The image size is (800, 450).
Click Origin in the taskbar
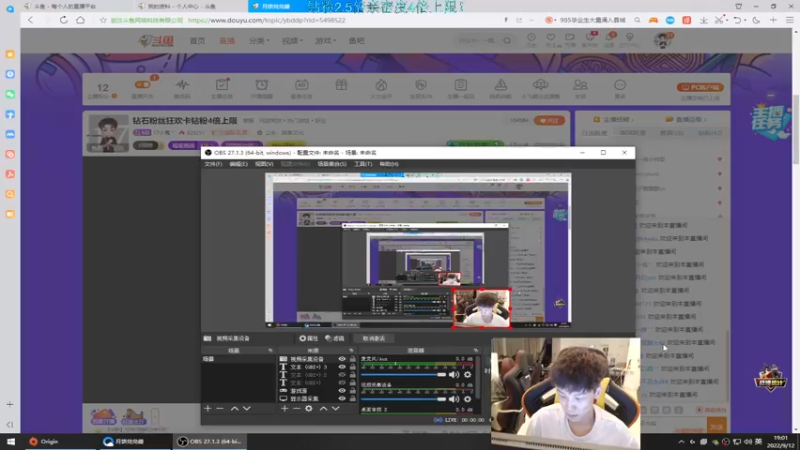[x=44, y=441]
